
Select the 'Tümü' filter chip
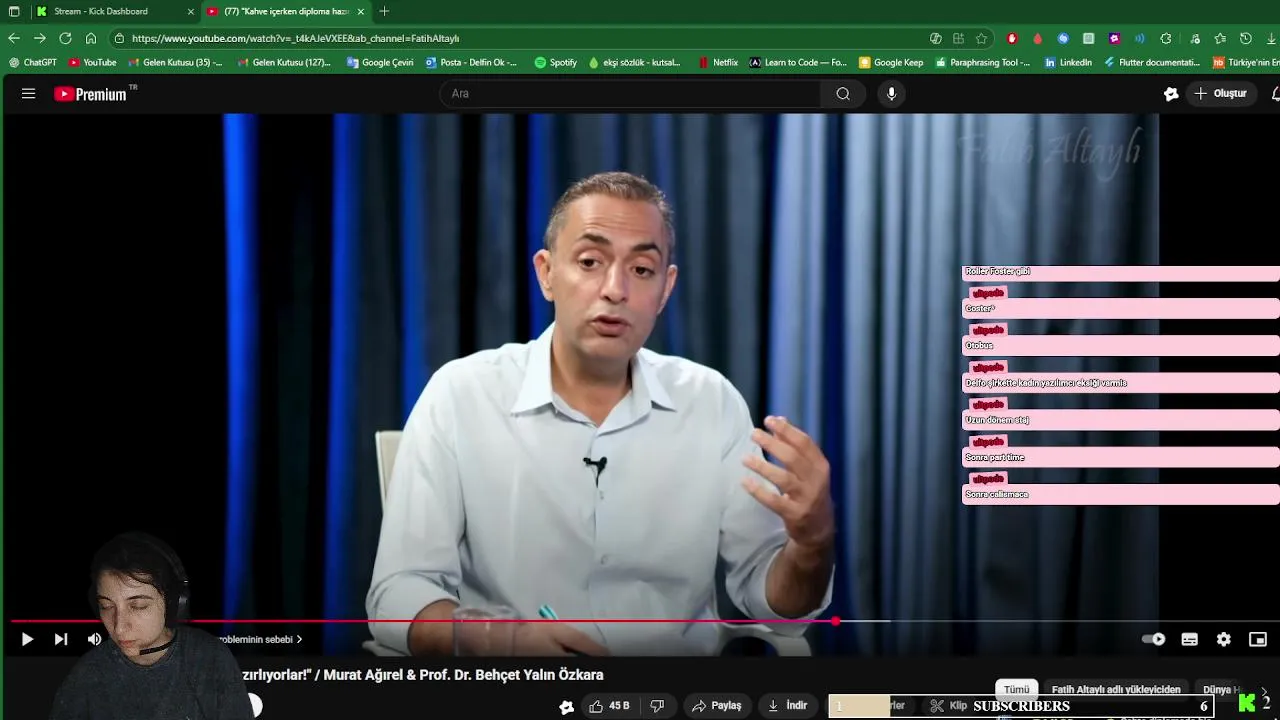[1016, 690]
